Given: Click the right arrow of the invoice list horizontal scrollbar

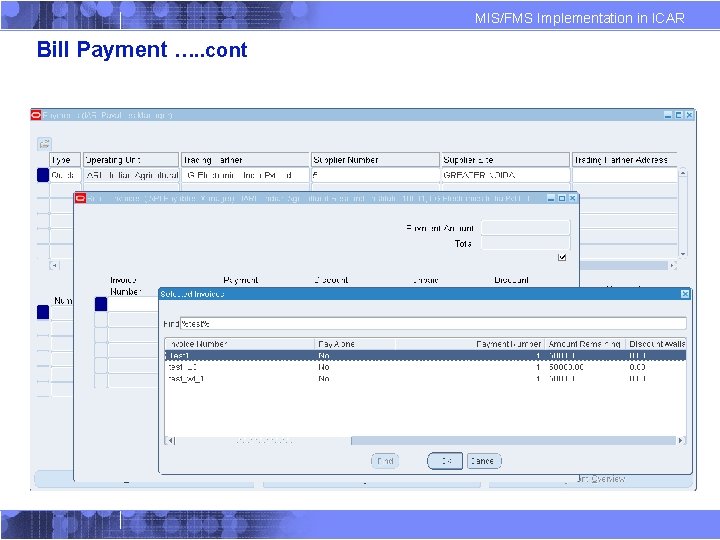Looking at the screenshot, I should (681, 441).
